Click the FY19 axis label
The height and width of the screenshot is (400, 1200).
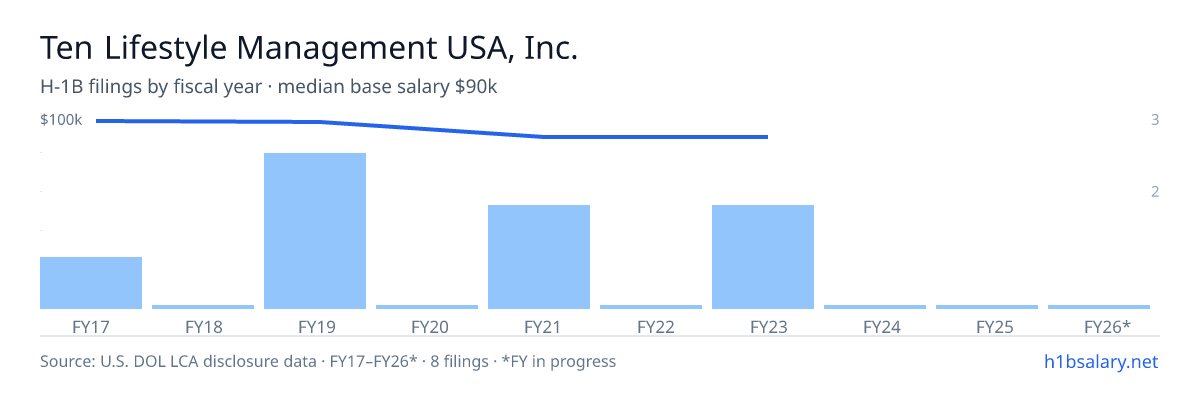(315, 327)
